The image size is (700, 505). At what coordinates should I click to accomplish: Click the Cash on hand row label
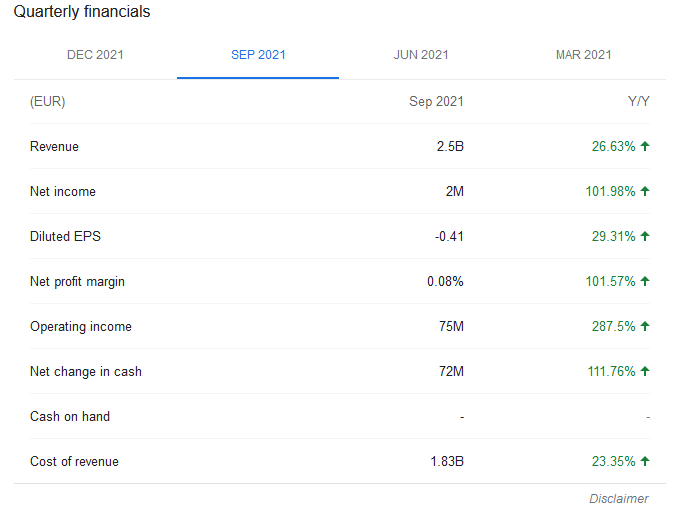70,417
